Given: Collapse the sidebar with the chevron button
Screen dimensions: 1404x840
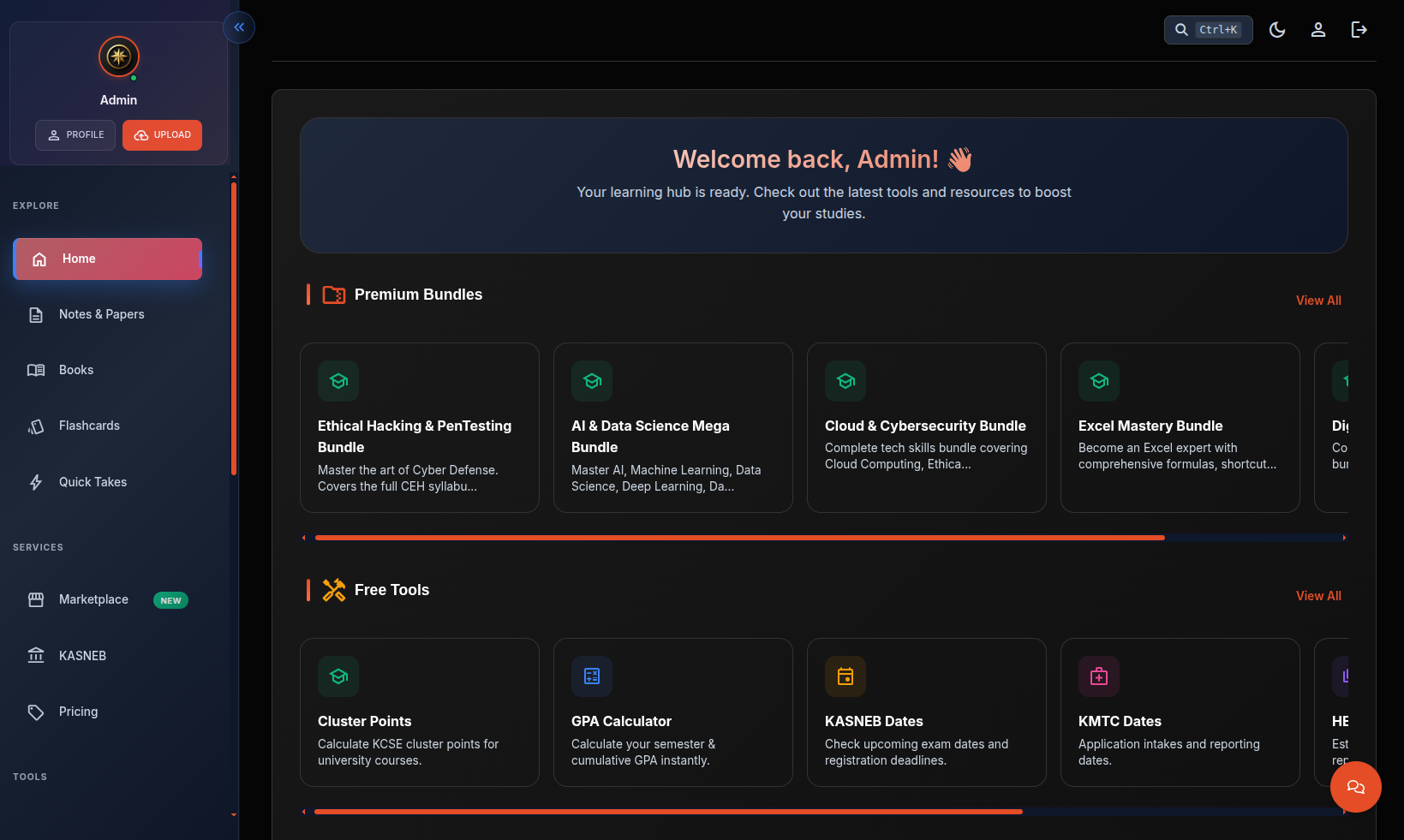Looking at the screenshot, I should click(x=239, y=27).
